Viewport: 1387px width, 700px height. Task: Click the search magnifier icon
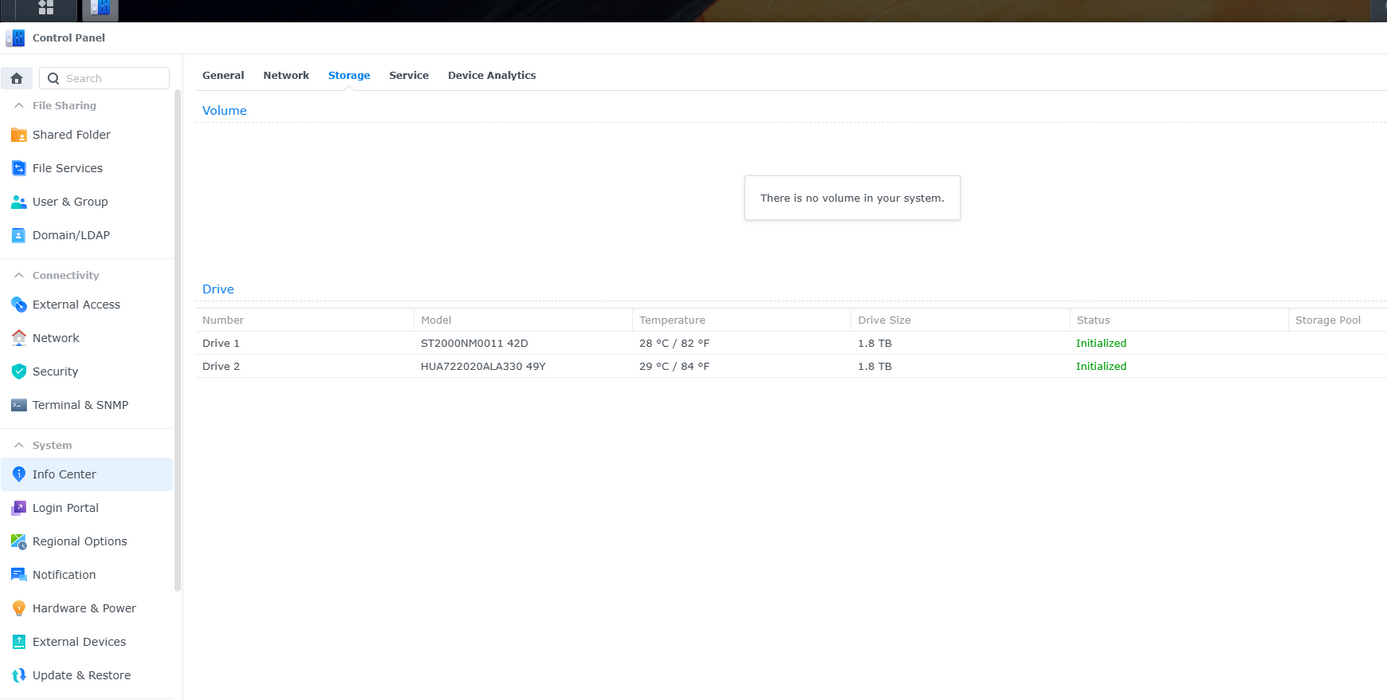pyautogui.click(x=54, y=78)
